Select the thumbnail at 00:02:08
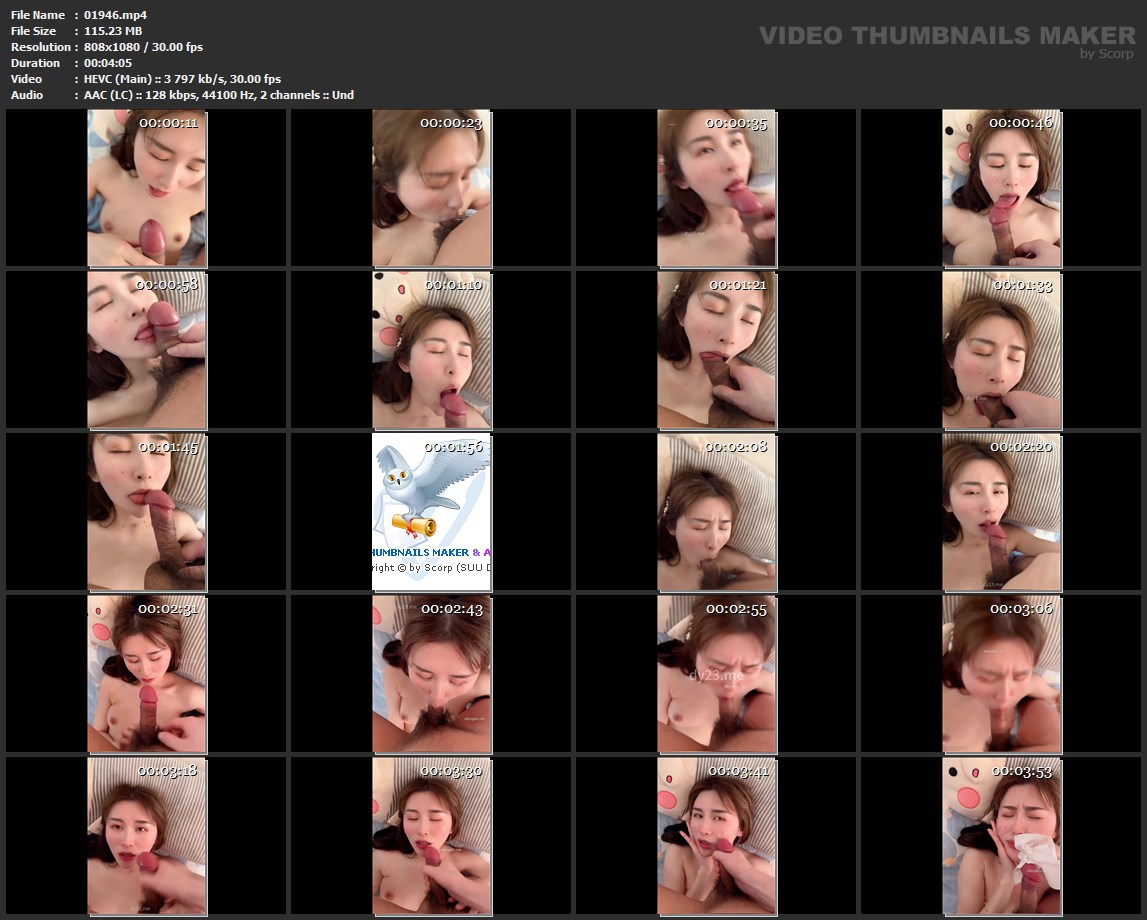The image size is (1147, 920). tap(716, 511)
